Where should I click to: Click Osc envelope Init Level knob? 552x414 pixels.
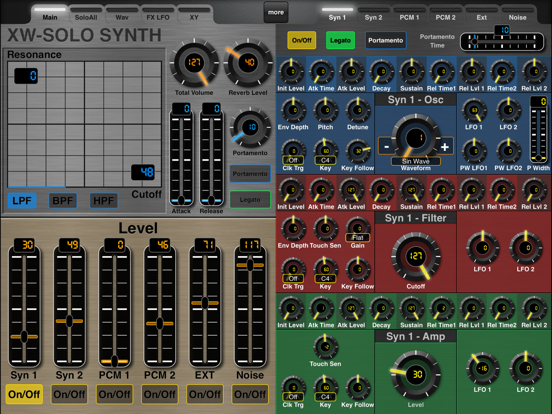291,72
